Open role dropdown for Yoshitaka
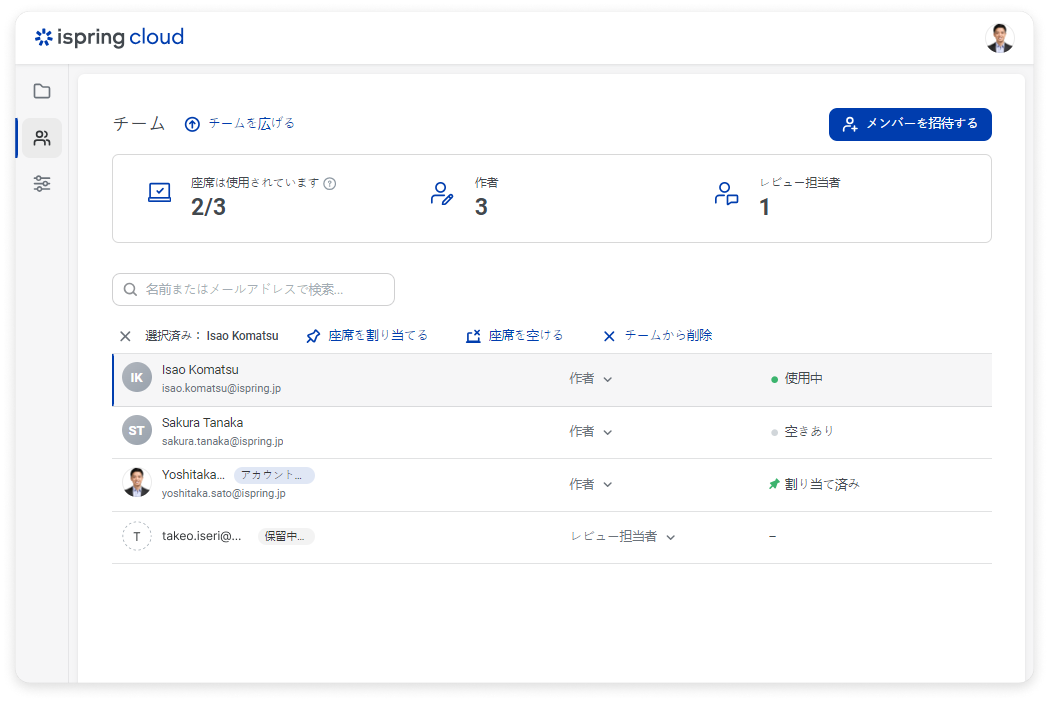 click(x=591, y=485)
